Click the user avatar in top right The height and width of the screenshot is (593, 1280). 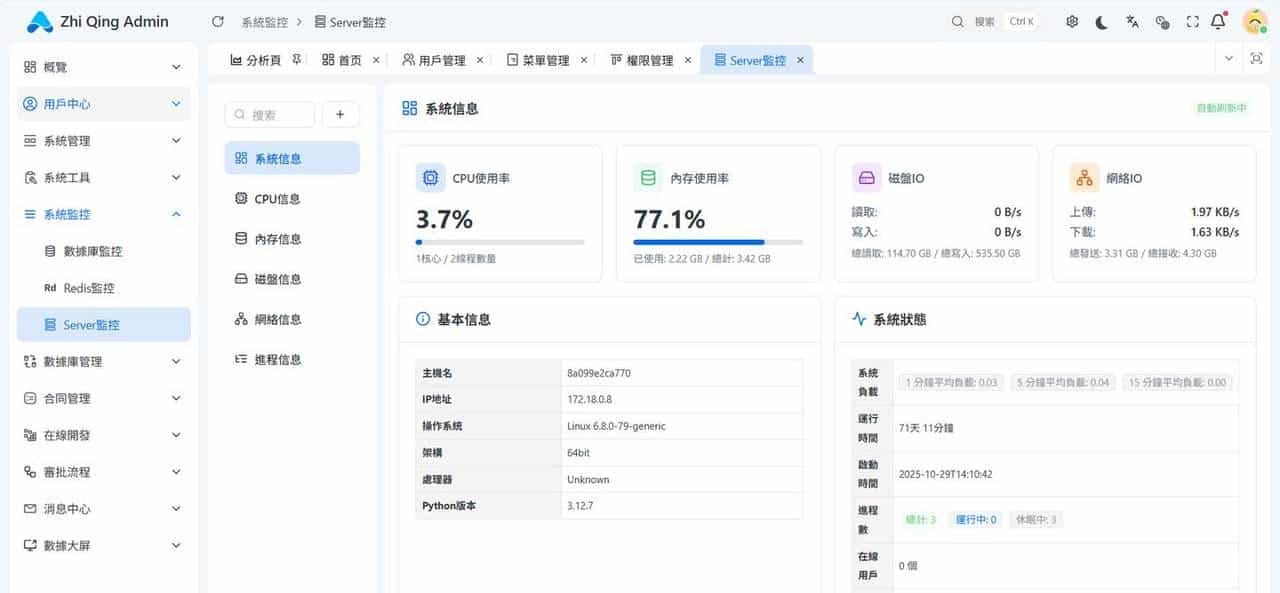pos(1254,21)
